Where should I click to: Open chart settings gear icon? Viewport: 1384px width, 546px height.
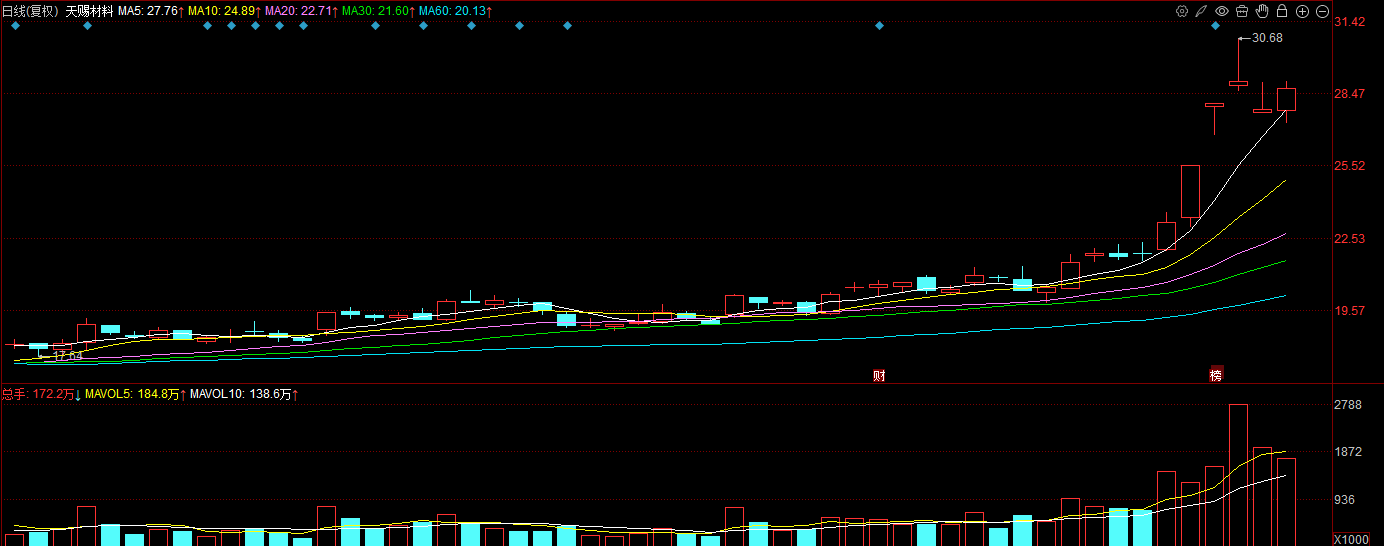pyautogui.click(x=1182, y=11)
